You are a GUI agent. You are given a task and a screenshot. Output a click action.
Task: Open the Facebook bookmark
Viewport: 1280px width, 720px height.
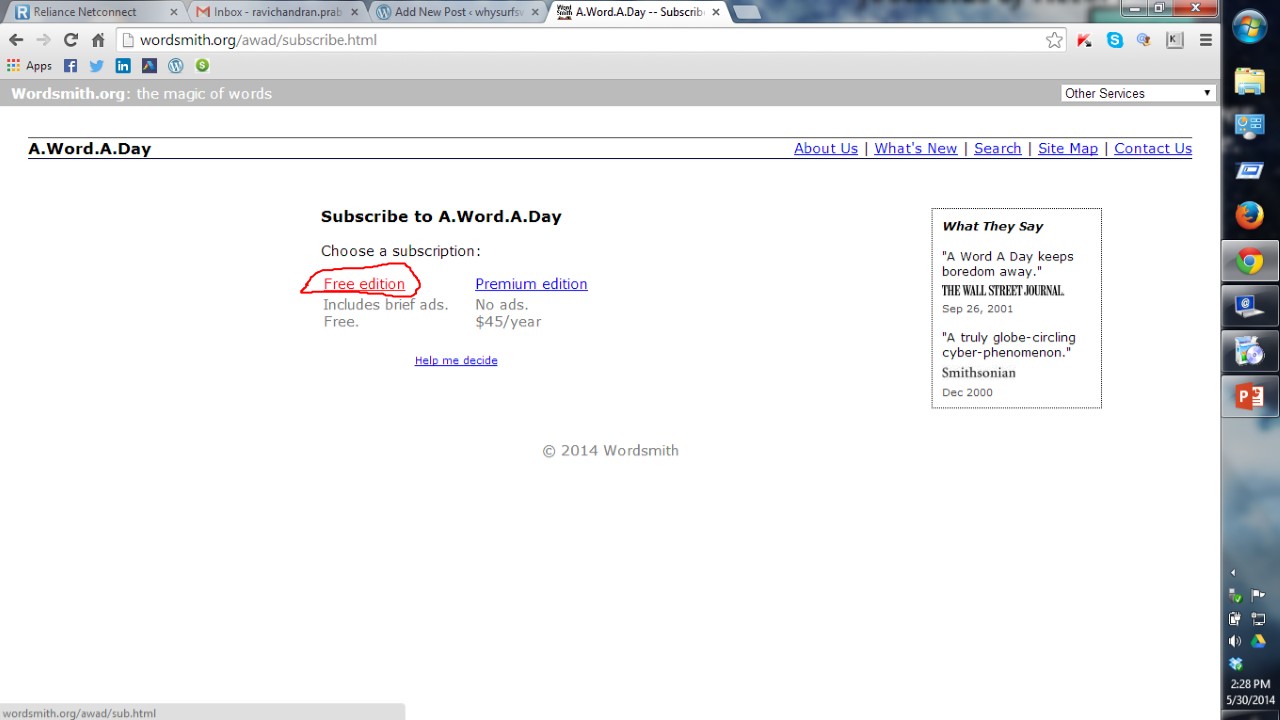click(70, 66)
